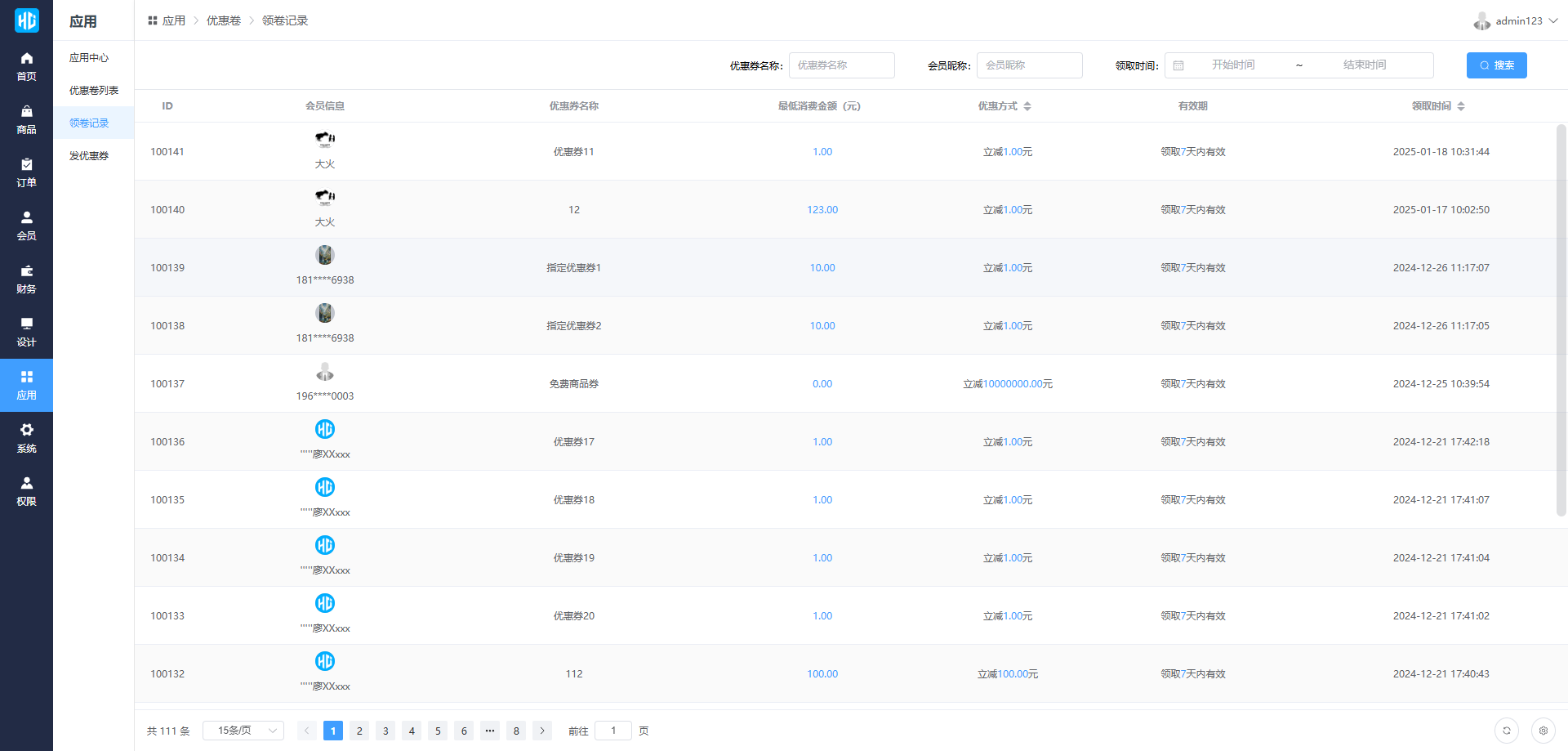Select 发优惠券 in the submenu
1568x751 pixels.
pos(89,156)
